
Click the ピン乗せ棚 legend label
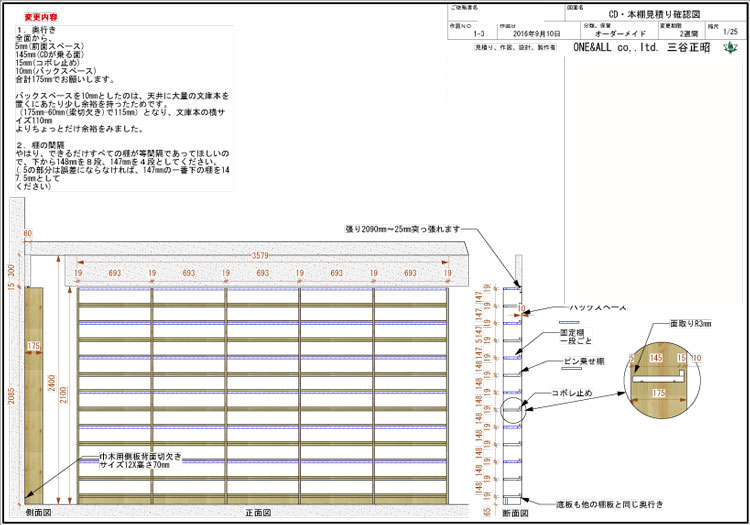(x=584, y=361)
